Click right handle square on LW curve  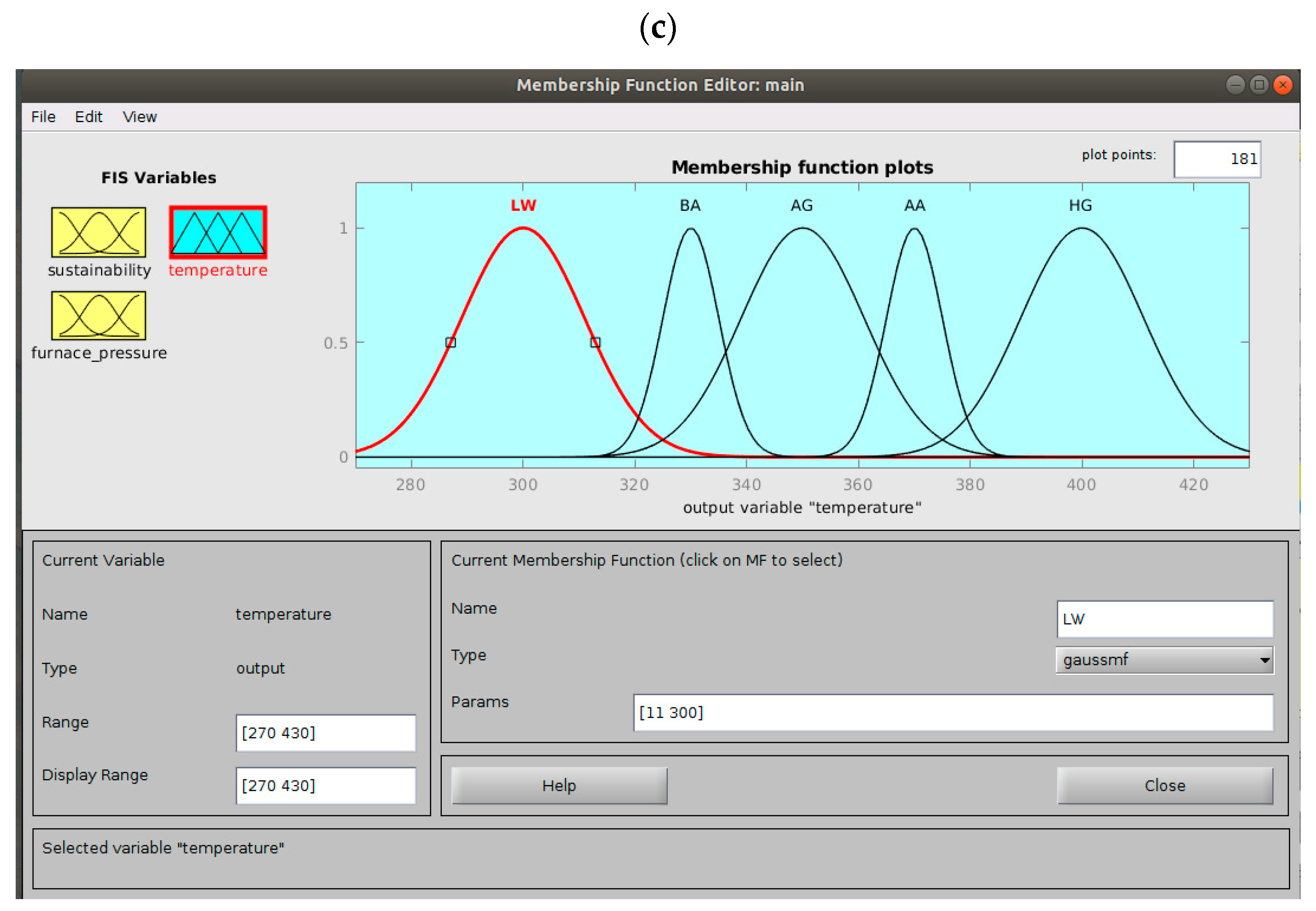(595, 343)
